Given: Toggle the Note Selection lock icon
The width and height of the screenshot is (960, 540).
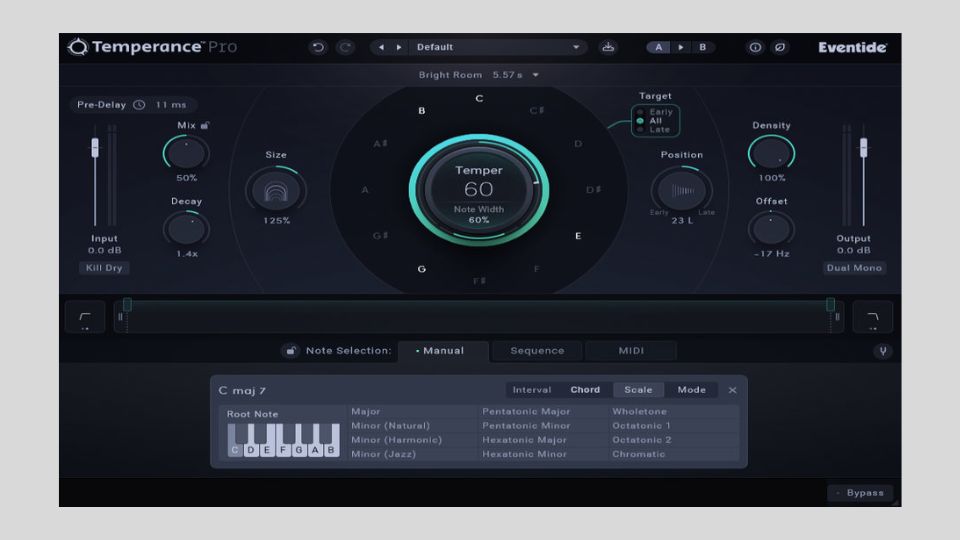Looking at the screenshot, I should point(290,351).
